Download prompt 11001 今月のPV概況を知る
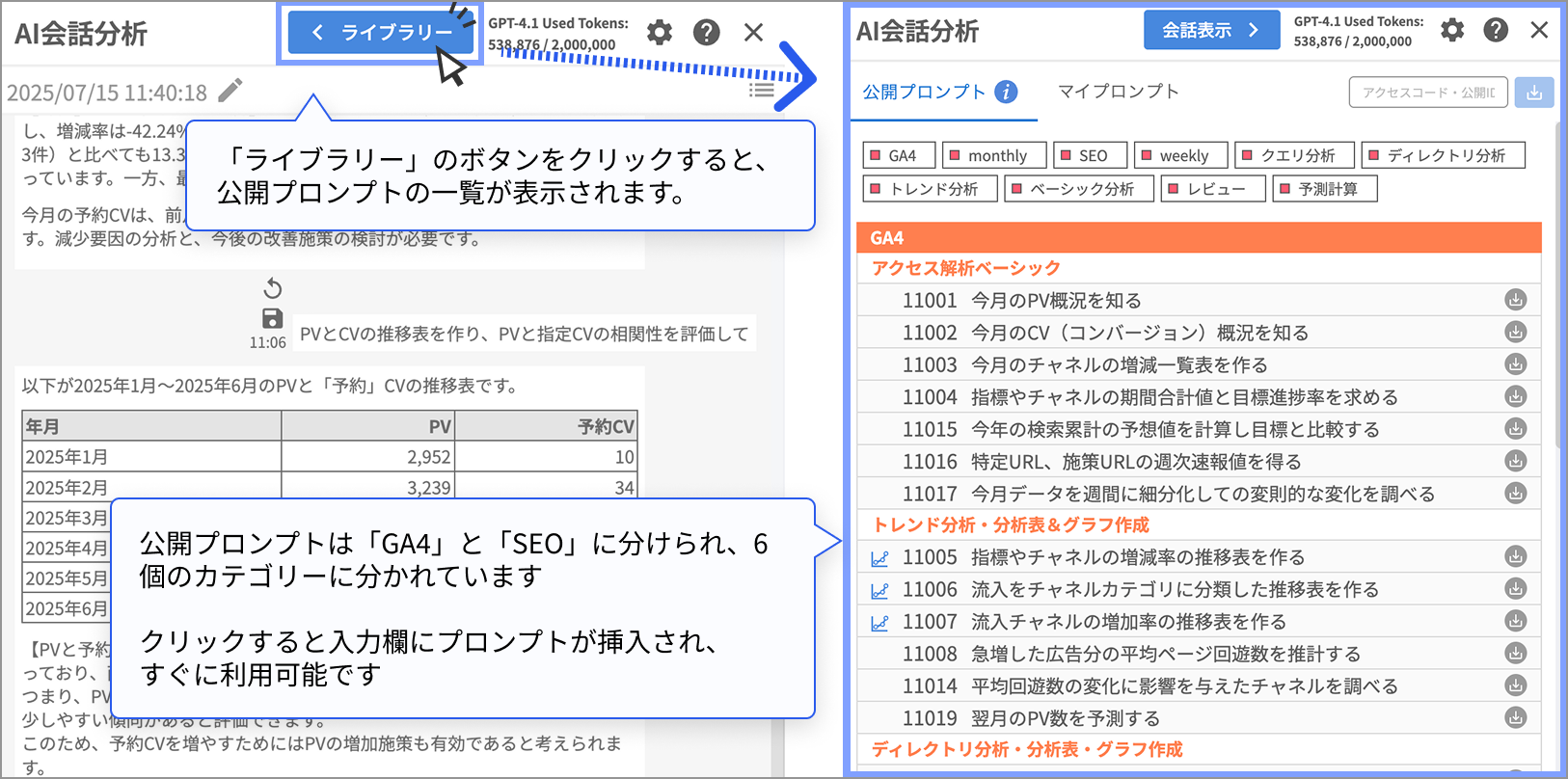The width and height of the screenshot is (1568, 779). pos(1515,300)
